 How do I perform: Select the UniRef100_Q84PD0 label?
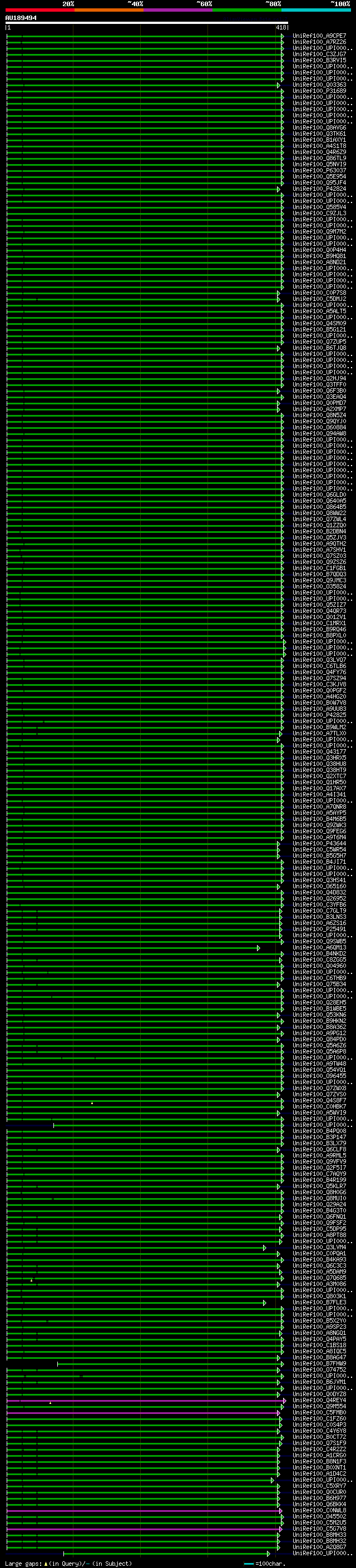point(319,1040)
